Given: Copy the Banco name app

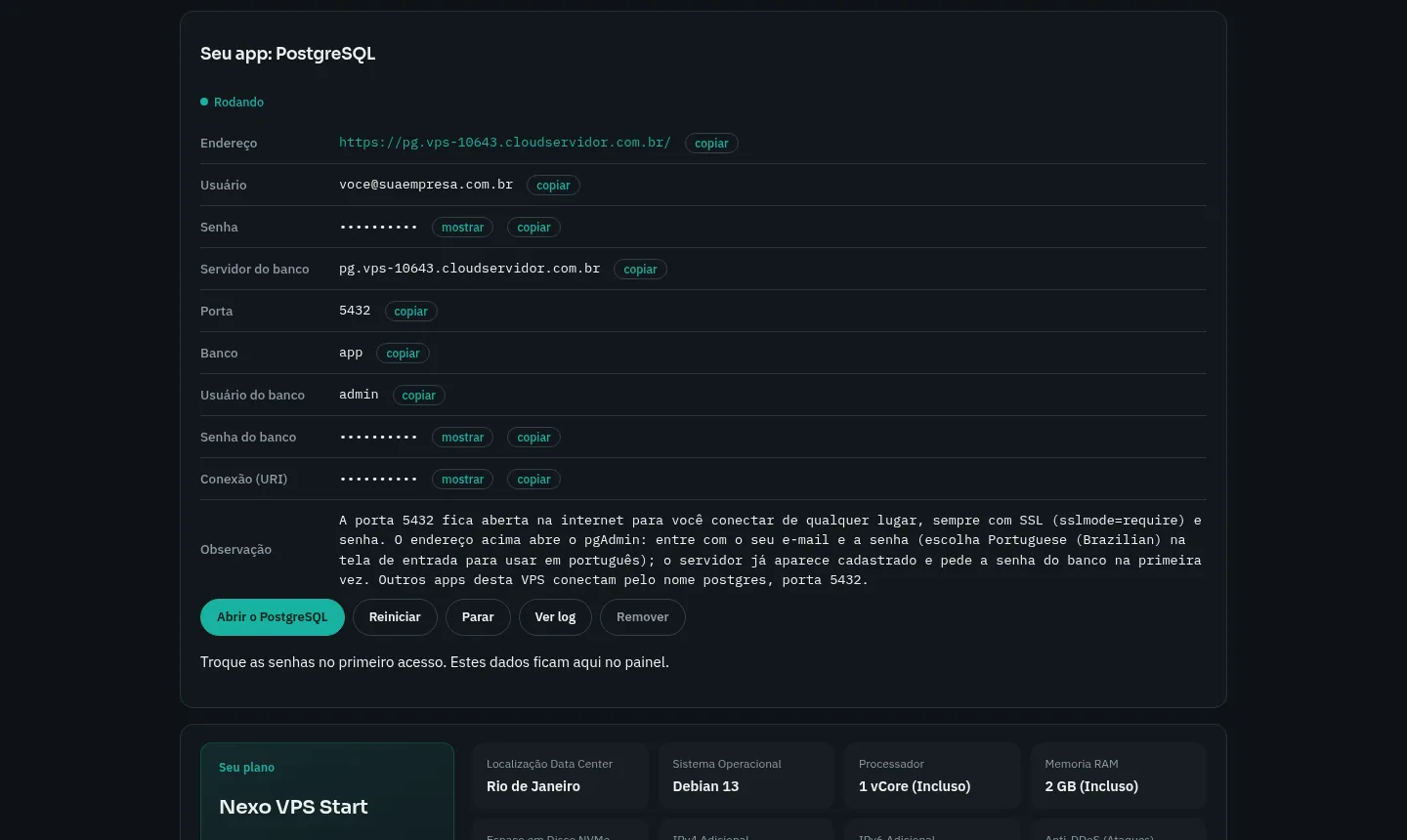Looking at the screenshot, I should [x=403, y=354].
